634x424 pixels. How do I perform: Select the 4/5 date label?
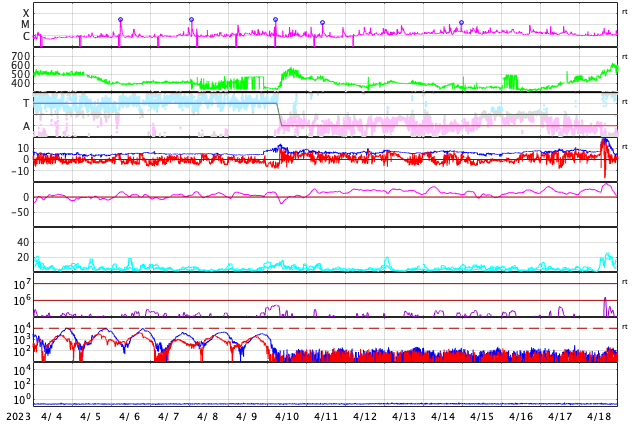pyautogui.click(x=91, y=416)
